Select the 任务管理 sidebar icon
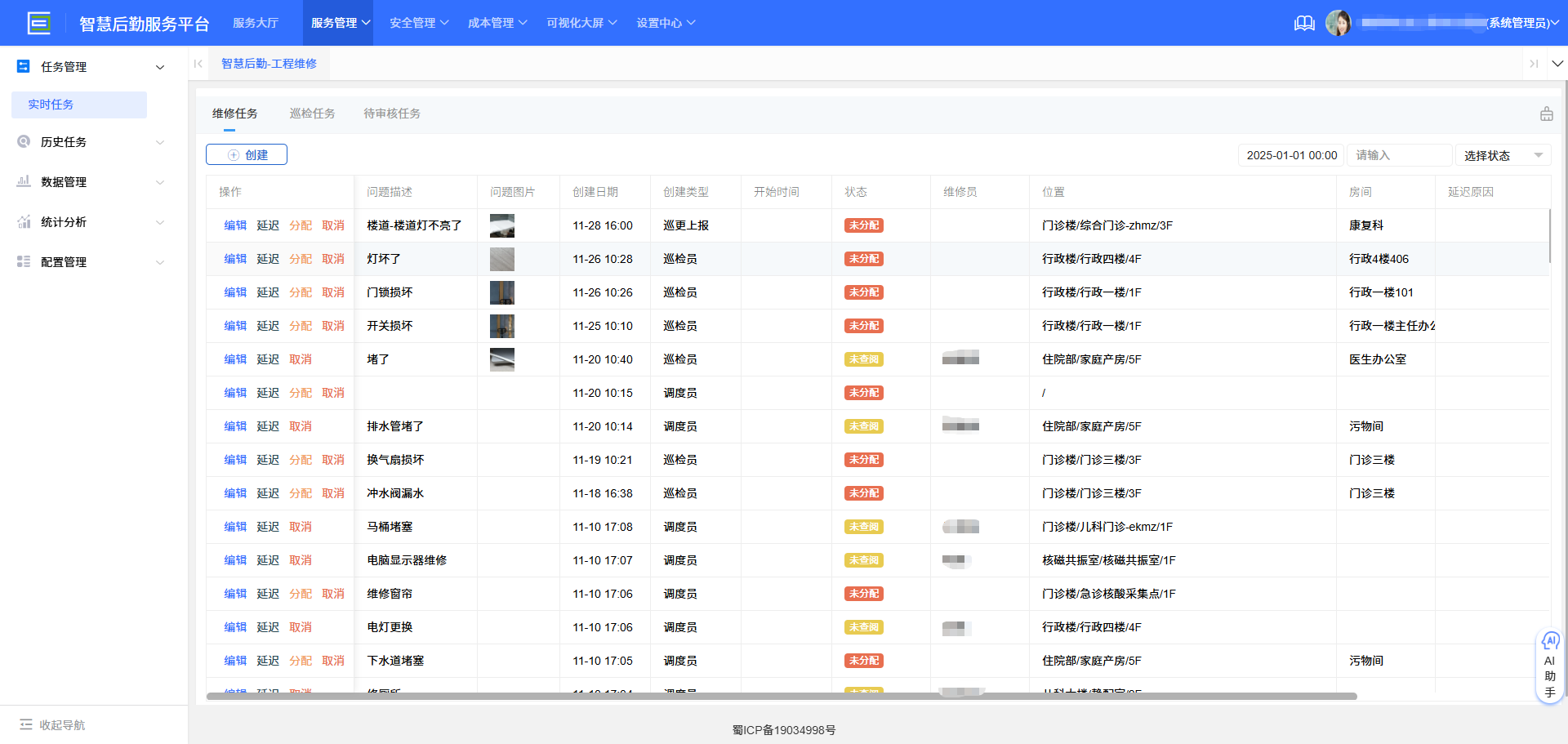 coord(23,66)
